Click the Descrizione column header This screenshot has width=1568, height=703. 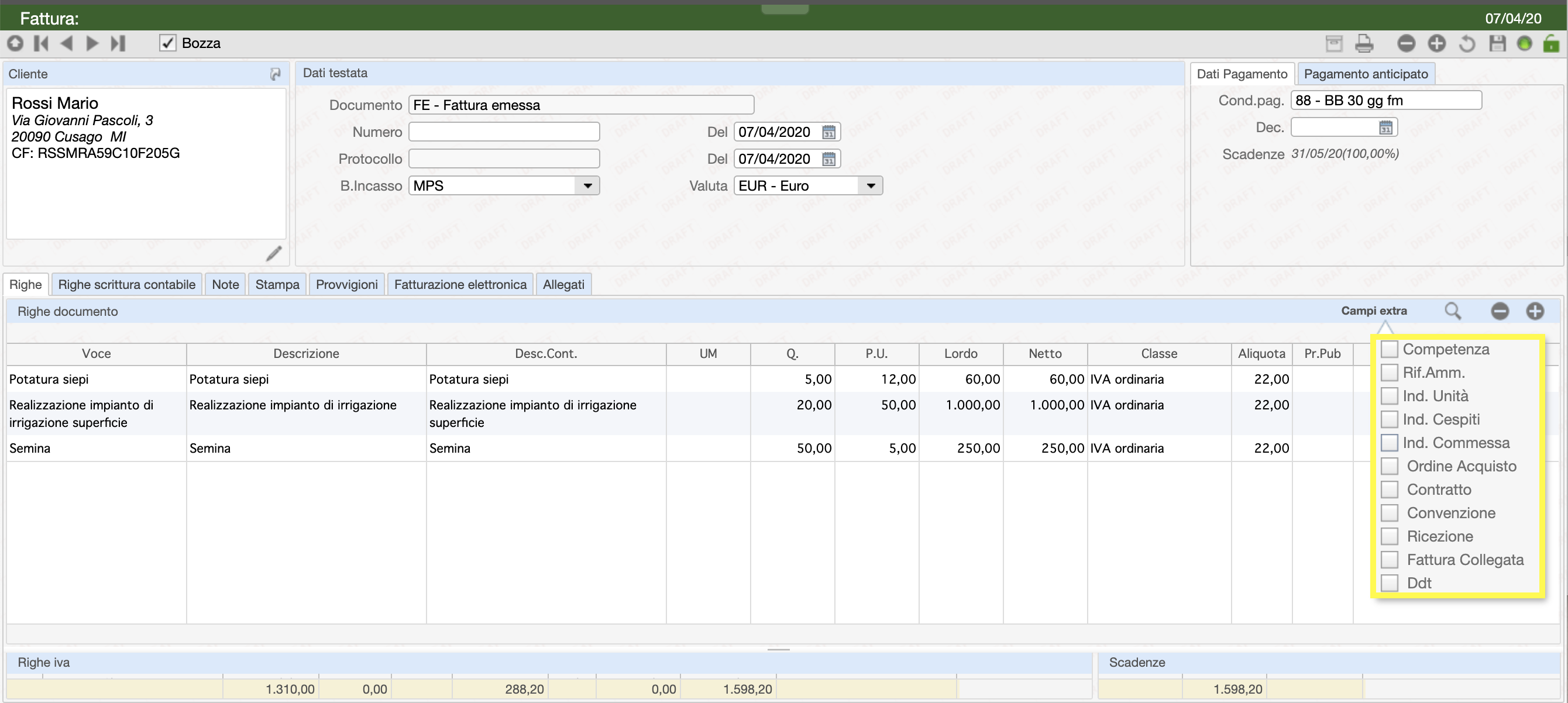[x=306, y=354]
